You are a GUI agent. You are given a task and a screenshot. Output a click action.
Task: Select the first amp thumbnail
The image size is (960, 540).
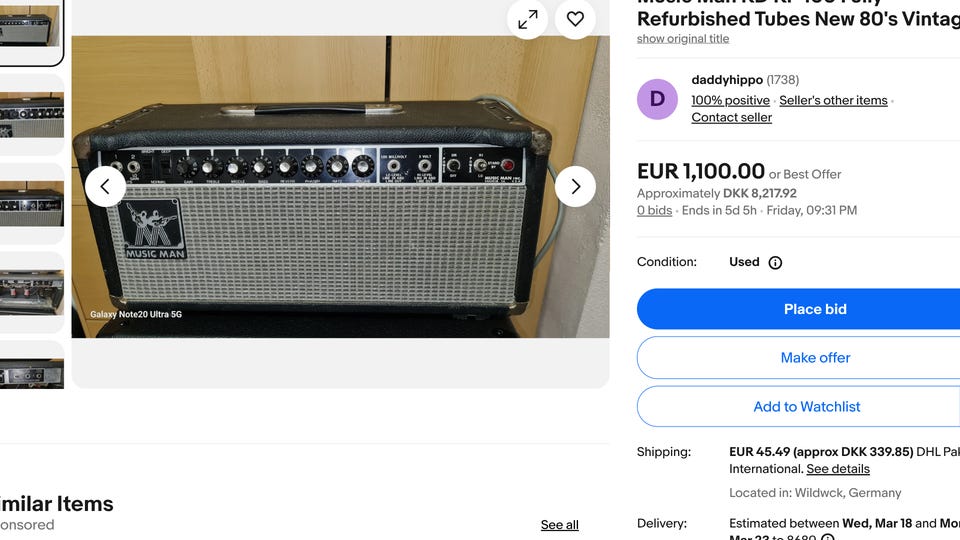point(30,28)
